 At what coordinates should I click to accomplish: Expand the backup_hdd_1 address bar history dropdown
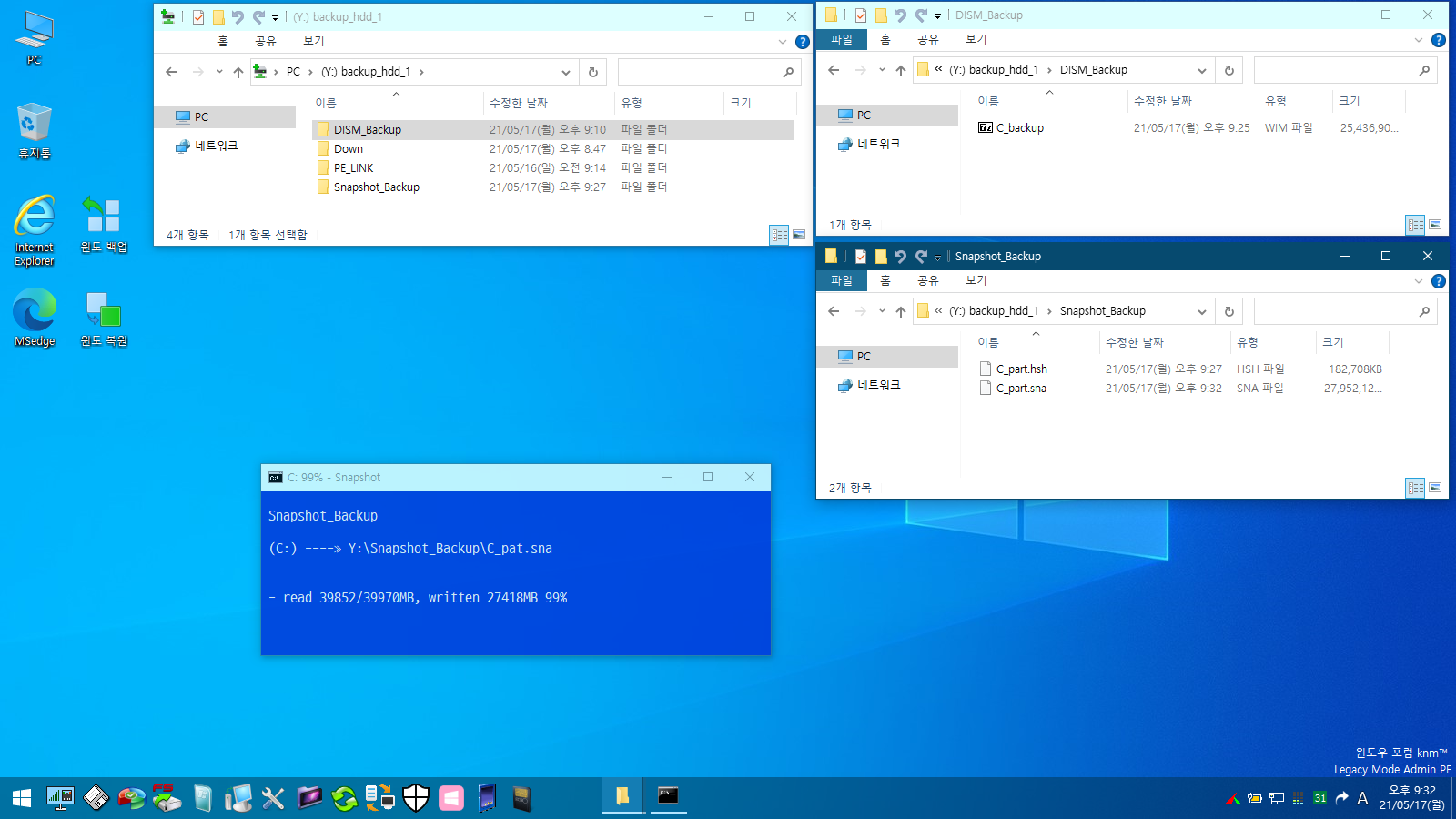(566, 72)
